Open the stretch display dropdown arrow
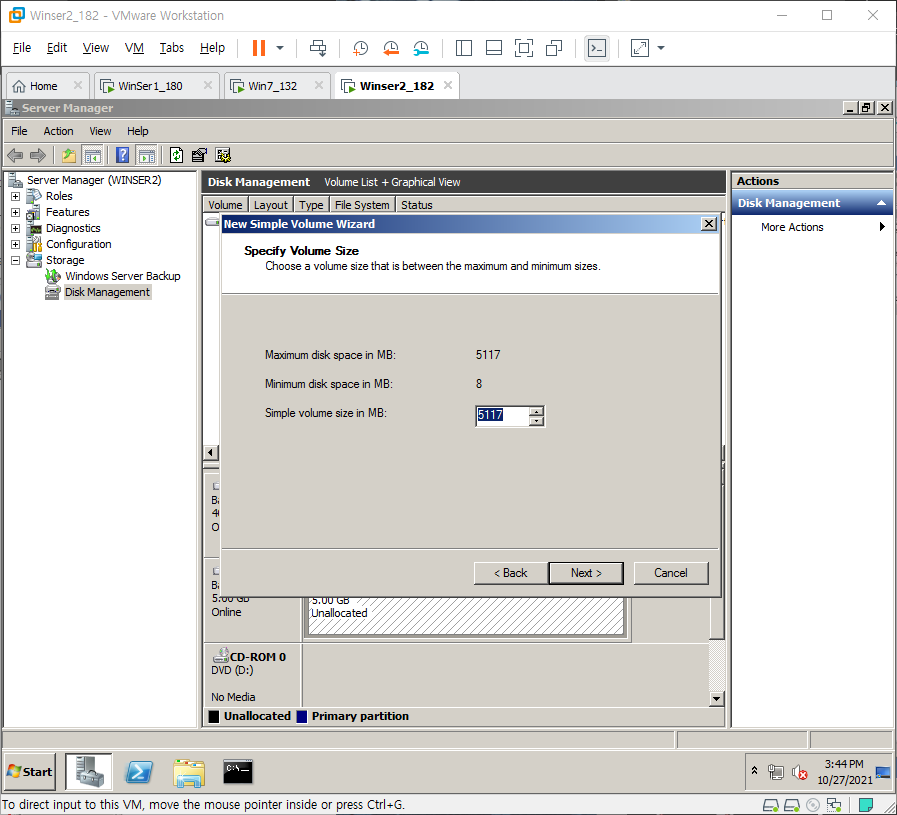Image resolution: width=897 pixels, height=815 pixels. click(x=661, y=48)
